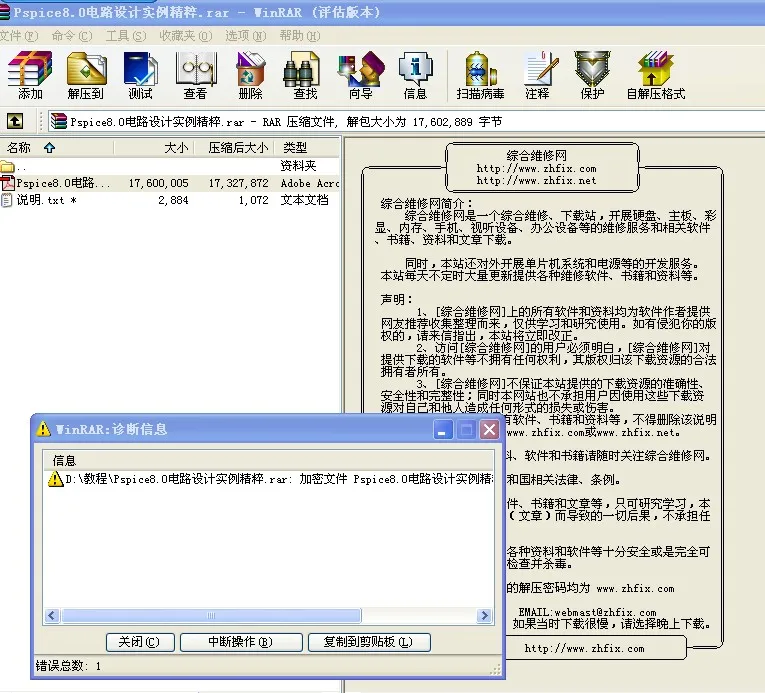This screenshot has height=693, width=765.
Task: Click the 关闭(C) button in diagnostic dialog
Action: [140, 642]
